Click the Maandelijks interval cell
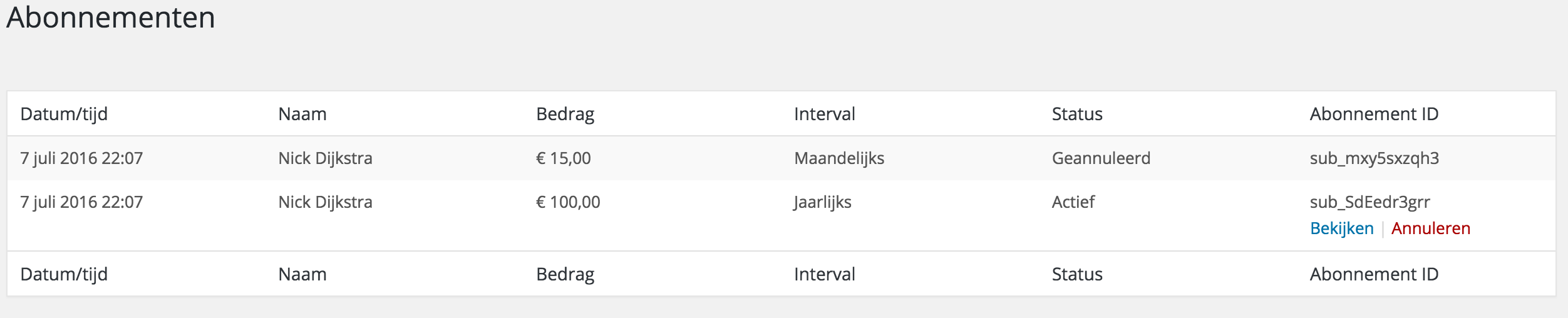The height and width of the screenshot is (318, 1568). 839,158
